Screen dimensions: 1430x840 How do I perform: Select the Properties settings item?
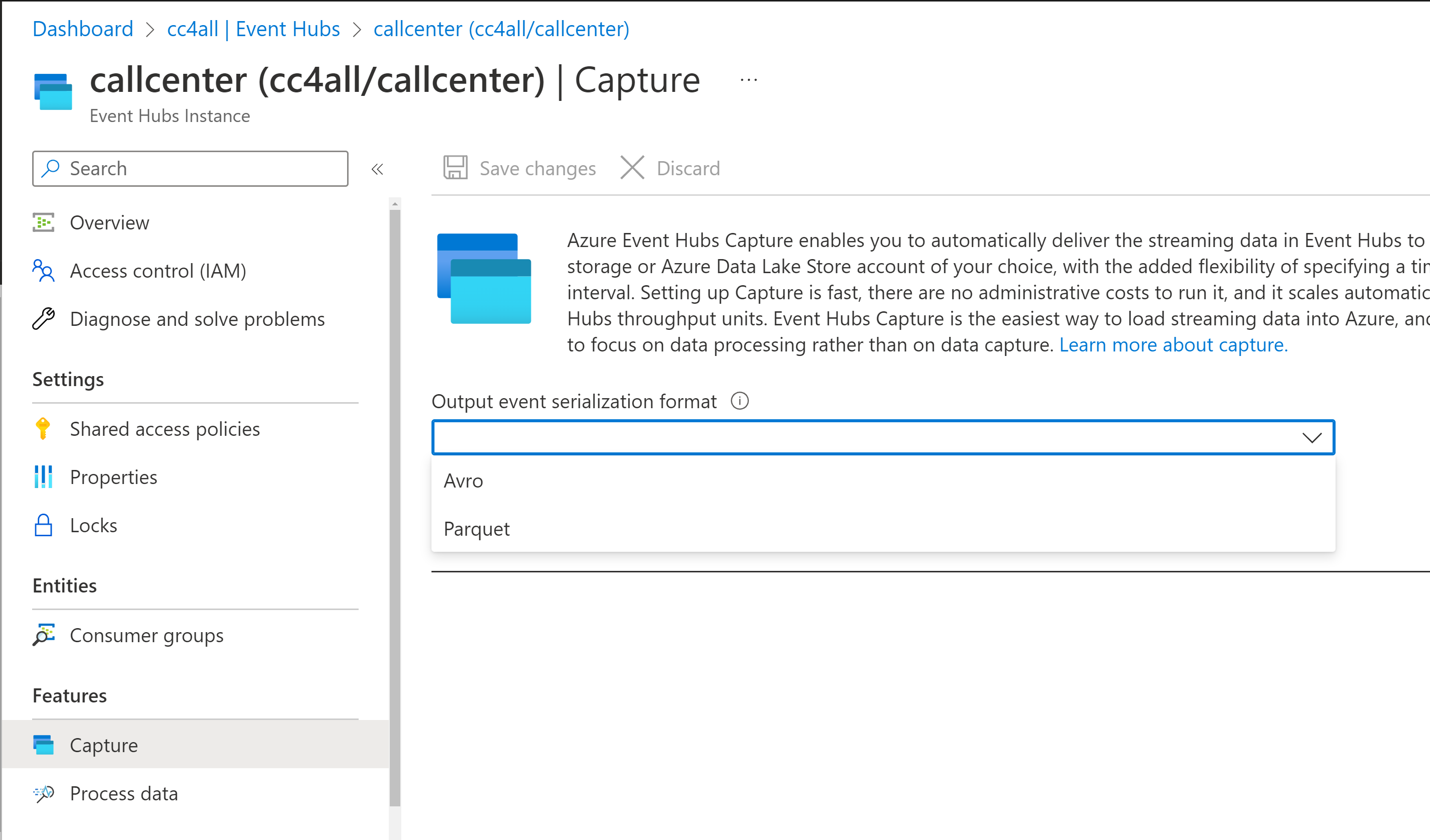point(114,477)
